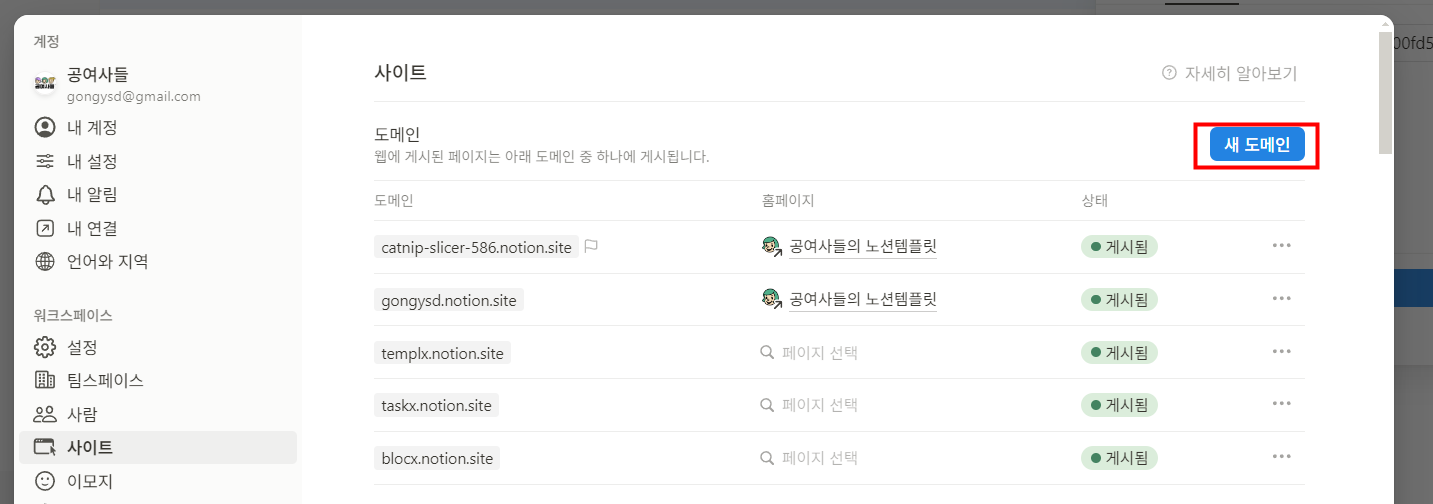Click the 공여사들 workspace avatar icon

45,84
